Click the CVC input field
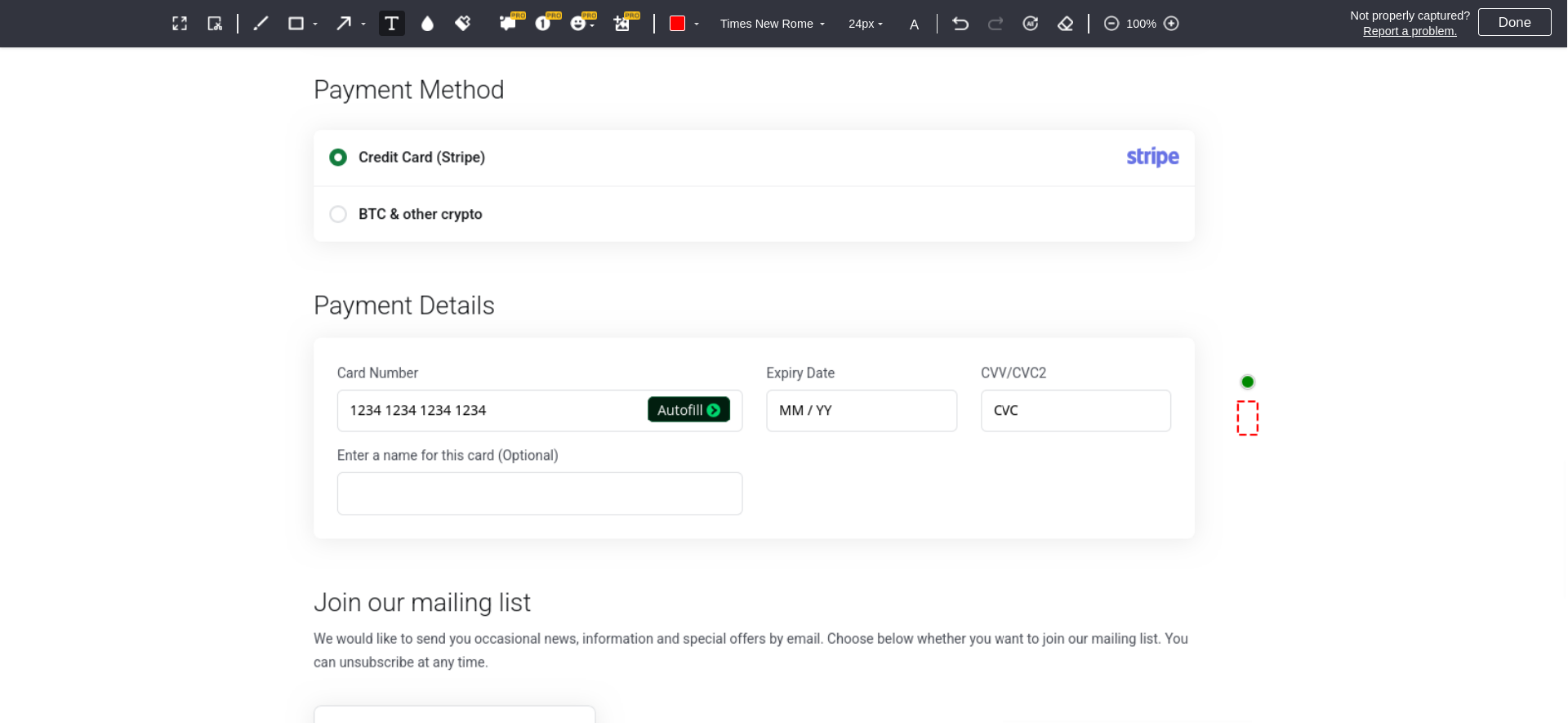This screenshot has width=1568, height=723. tap(1076, 410)
